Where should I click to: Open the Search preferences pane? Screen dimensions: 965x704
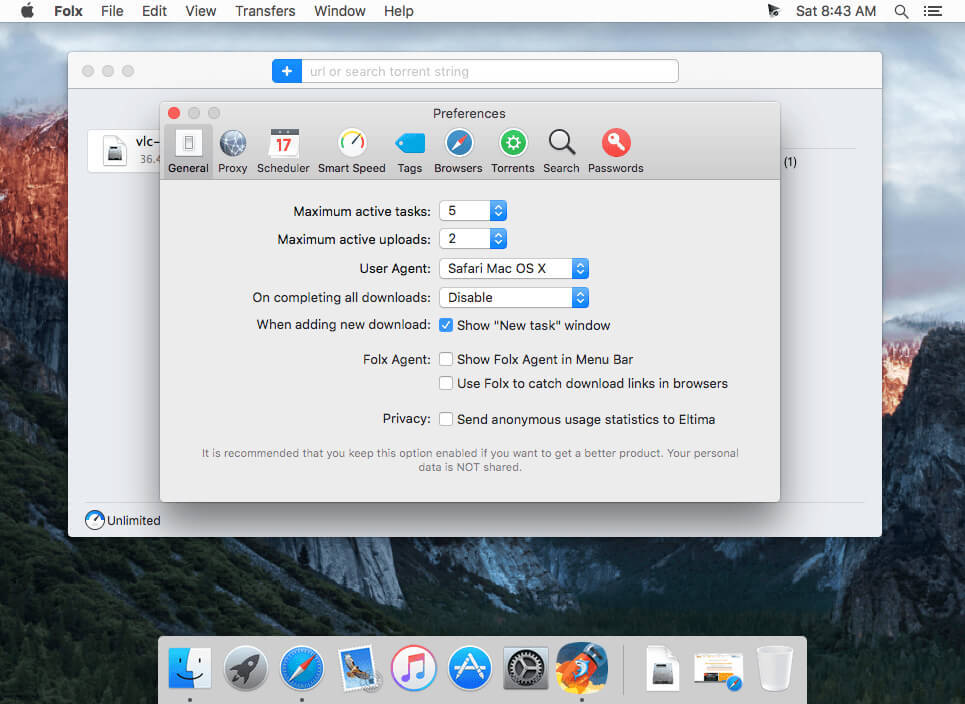pos(561,151)
